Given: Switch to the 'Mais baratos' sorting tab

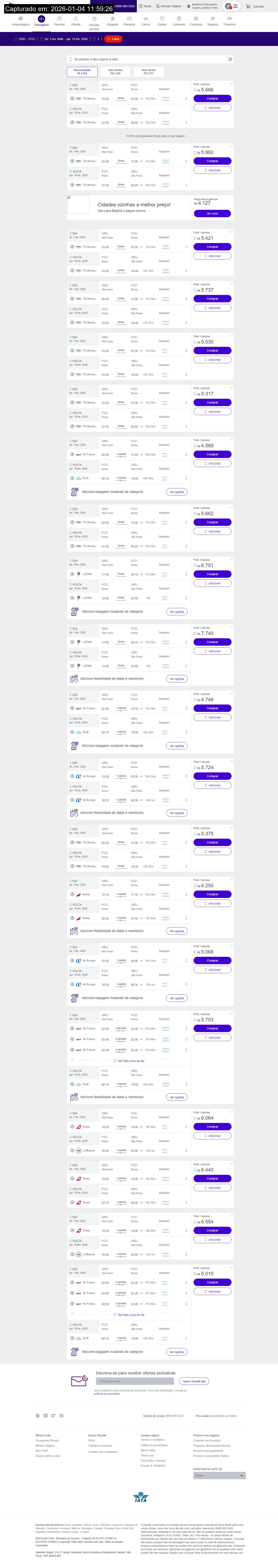Looking at the screenshot, I should [115, 72].
